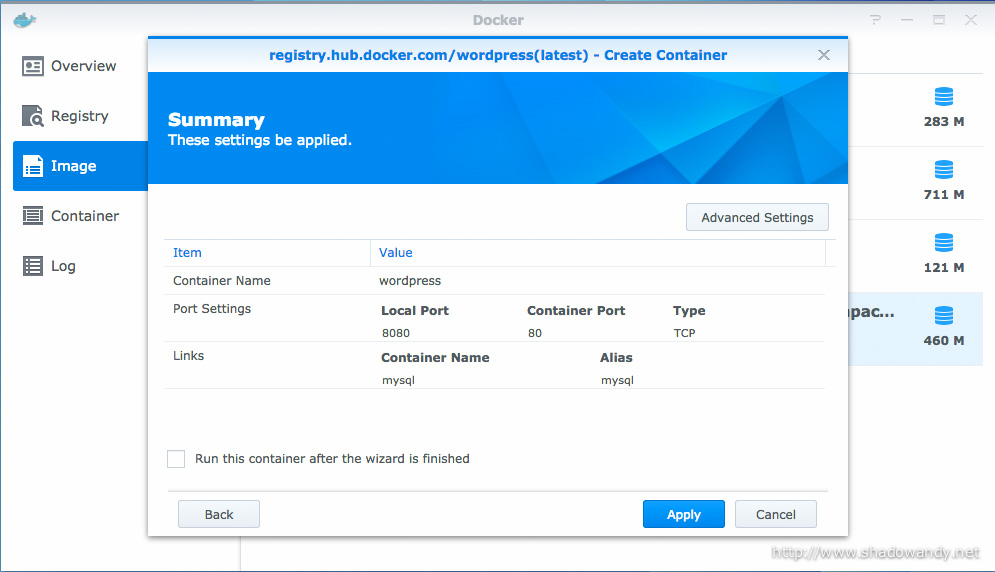Click the Container Port column label
The width and height of the screenshot is (995, 572).
tap(576, 310)
